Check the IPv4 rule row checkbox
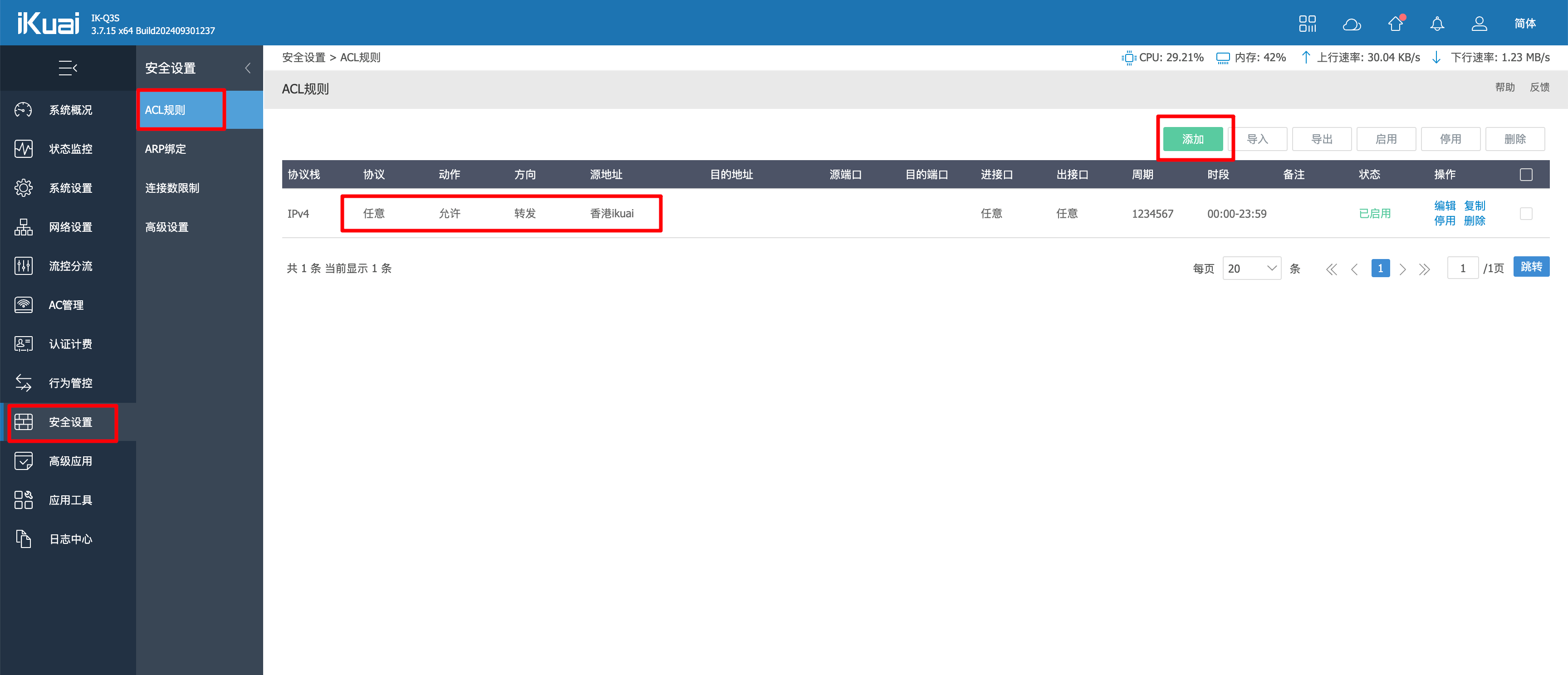This screenshot has width=1568, height=675. pyautogui.click(x=1525, y=214)
